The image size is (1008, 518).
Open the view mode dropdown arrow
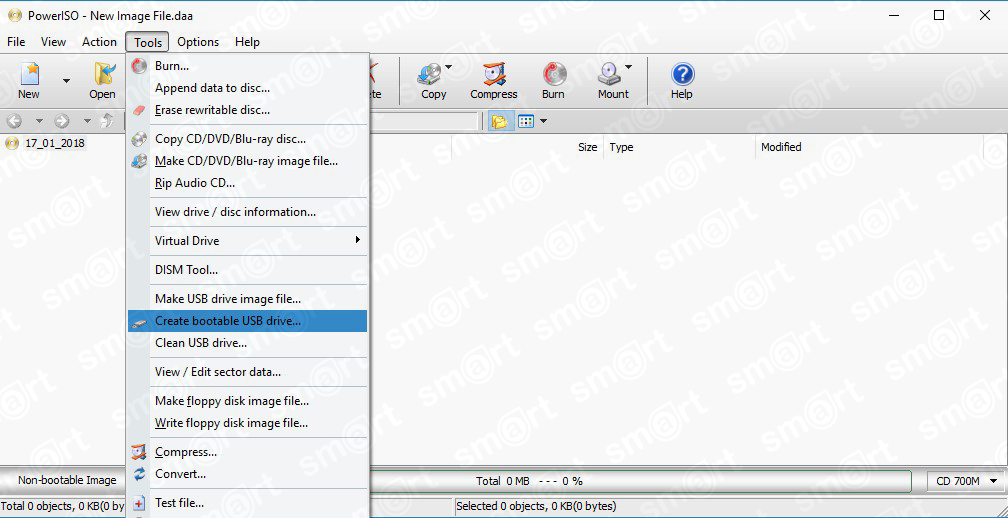click(544, 121)
